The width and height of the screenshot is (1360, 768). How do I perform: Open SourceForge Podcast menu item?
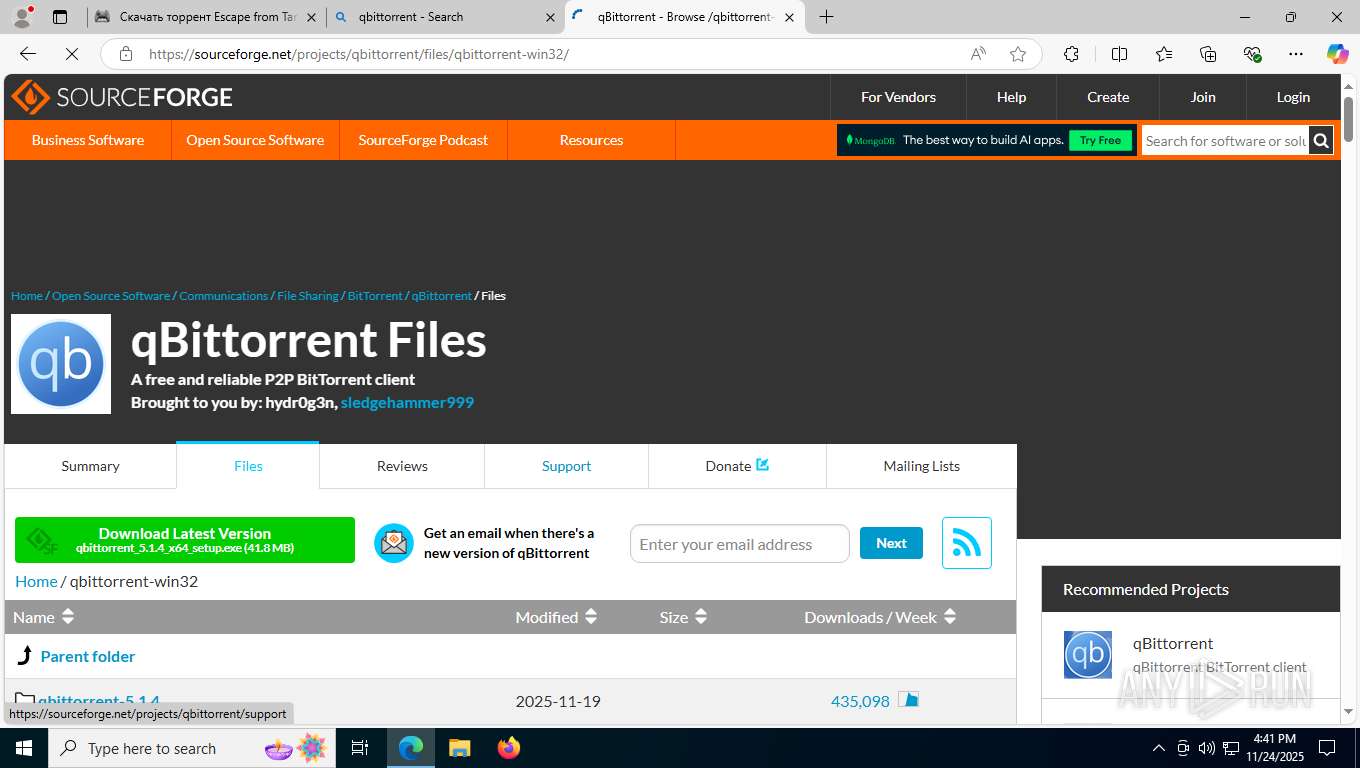coord(423,140)
